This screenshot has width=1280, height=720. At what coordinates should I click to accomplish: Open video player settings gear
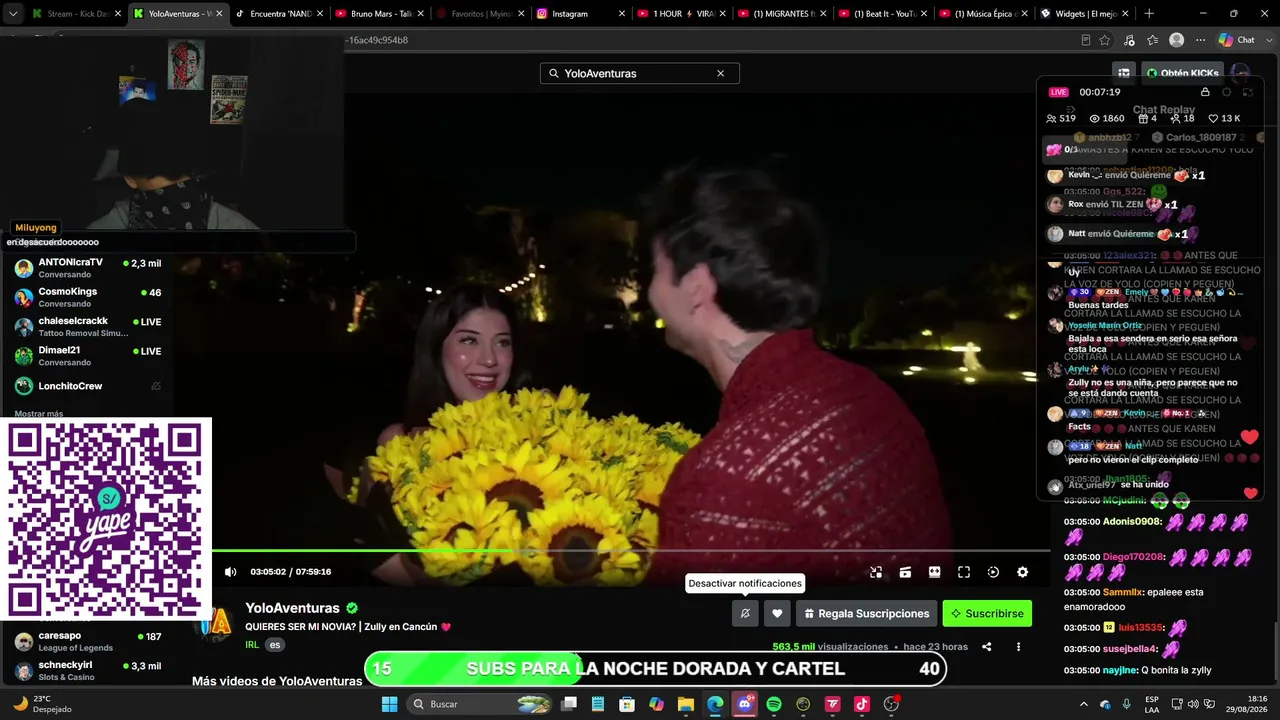click(1022, 572)
